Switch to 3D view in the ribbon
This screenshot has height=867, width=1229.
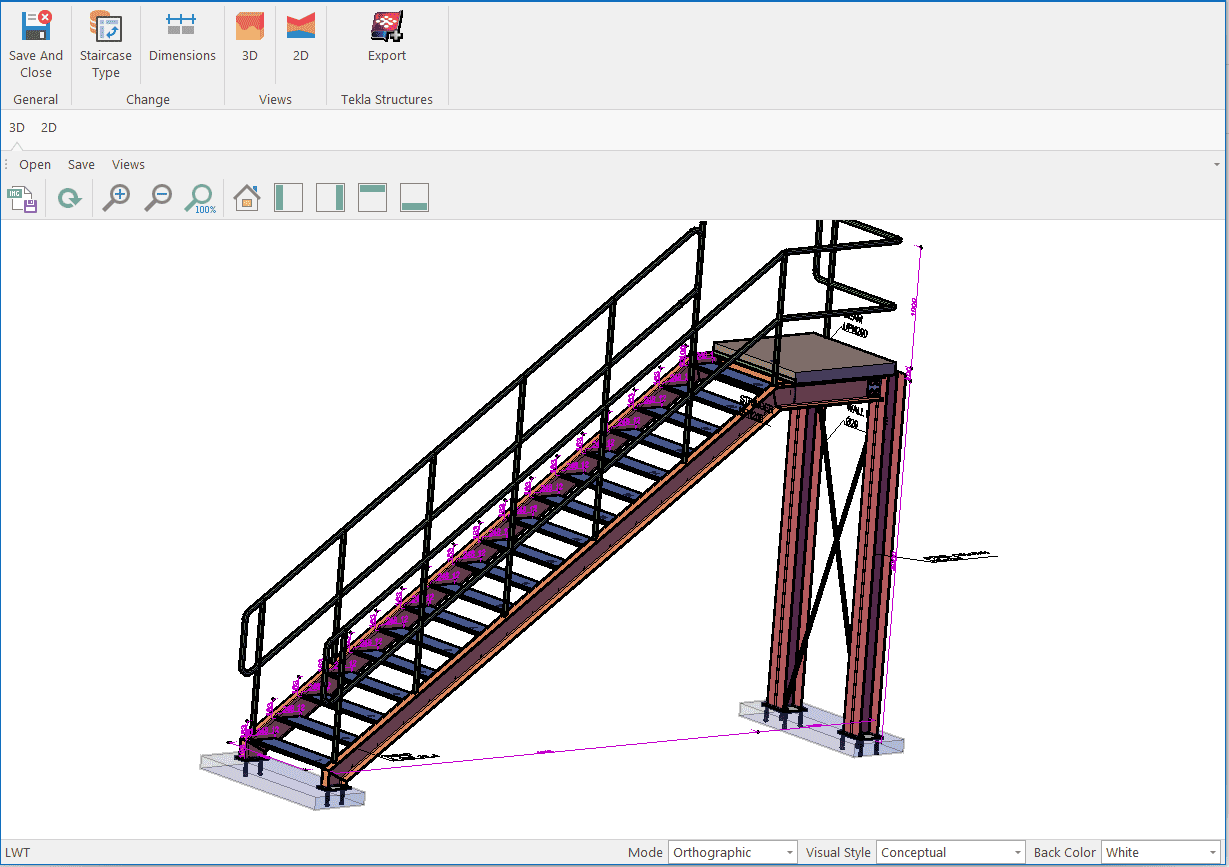(x=250, y=38)
